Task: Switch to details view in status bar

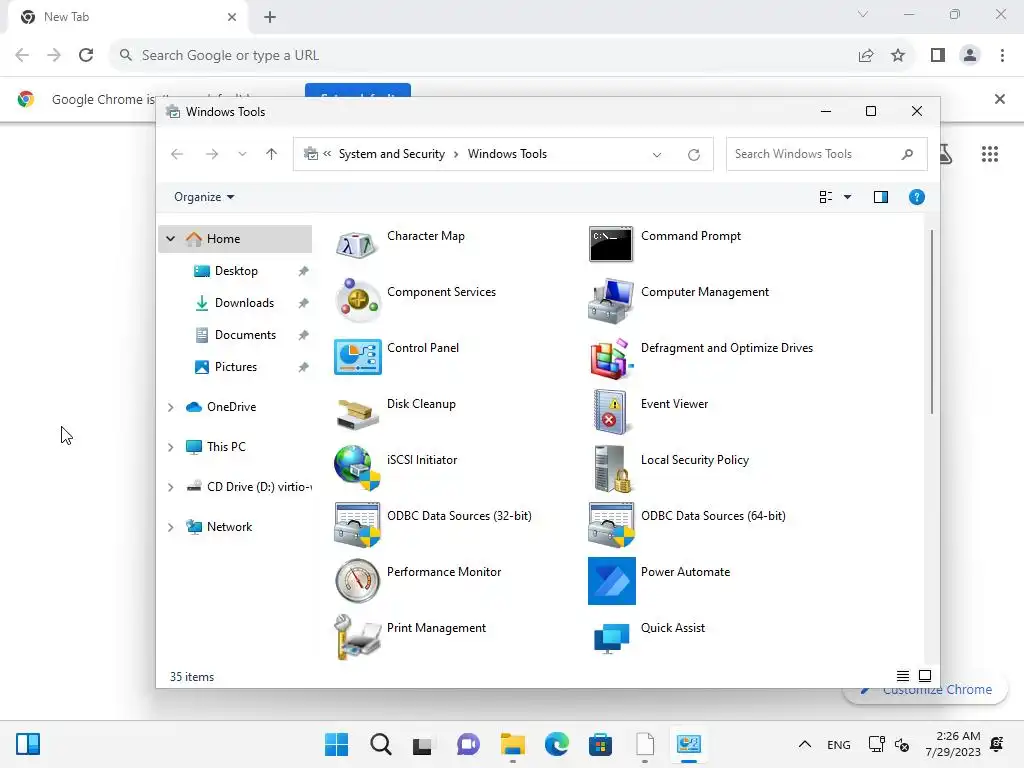Action: pyautogui.click(x=903, y=676)
